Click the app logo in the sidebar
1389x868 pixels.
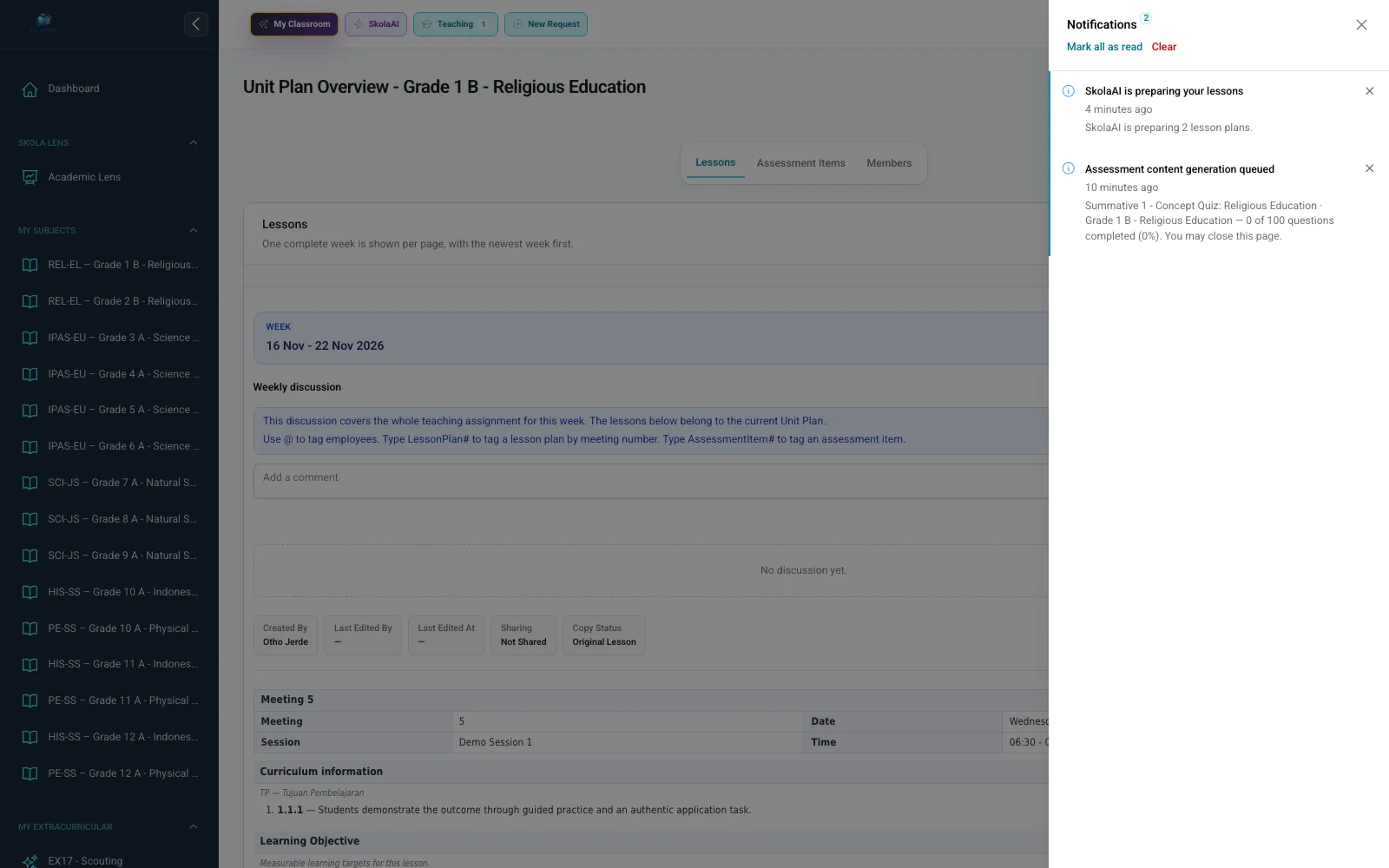coord(43,23)
